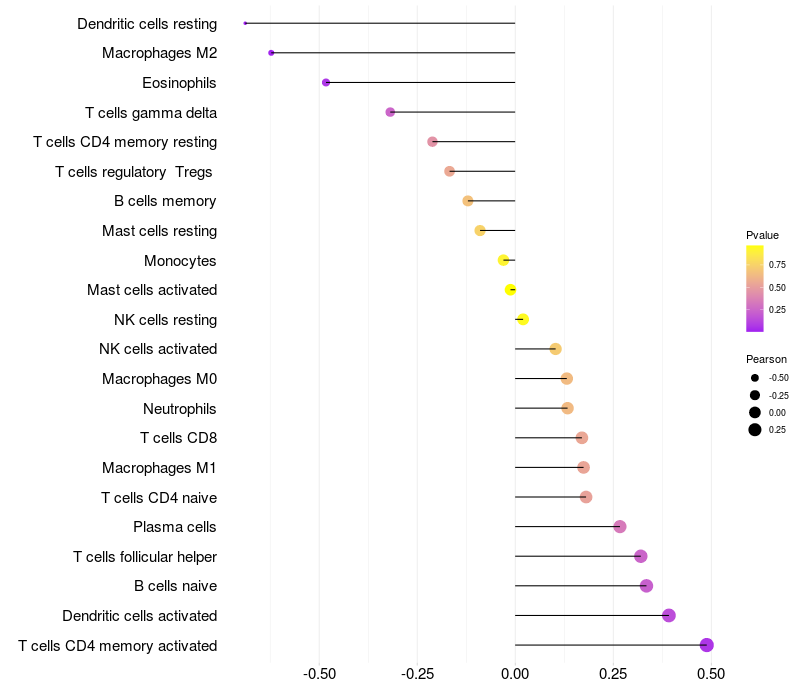Click the T cells follicular helper label
This screenshot has height=700, width=800.
(145, 556)
